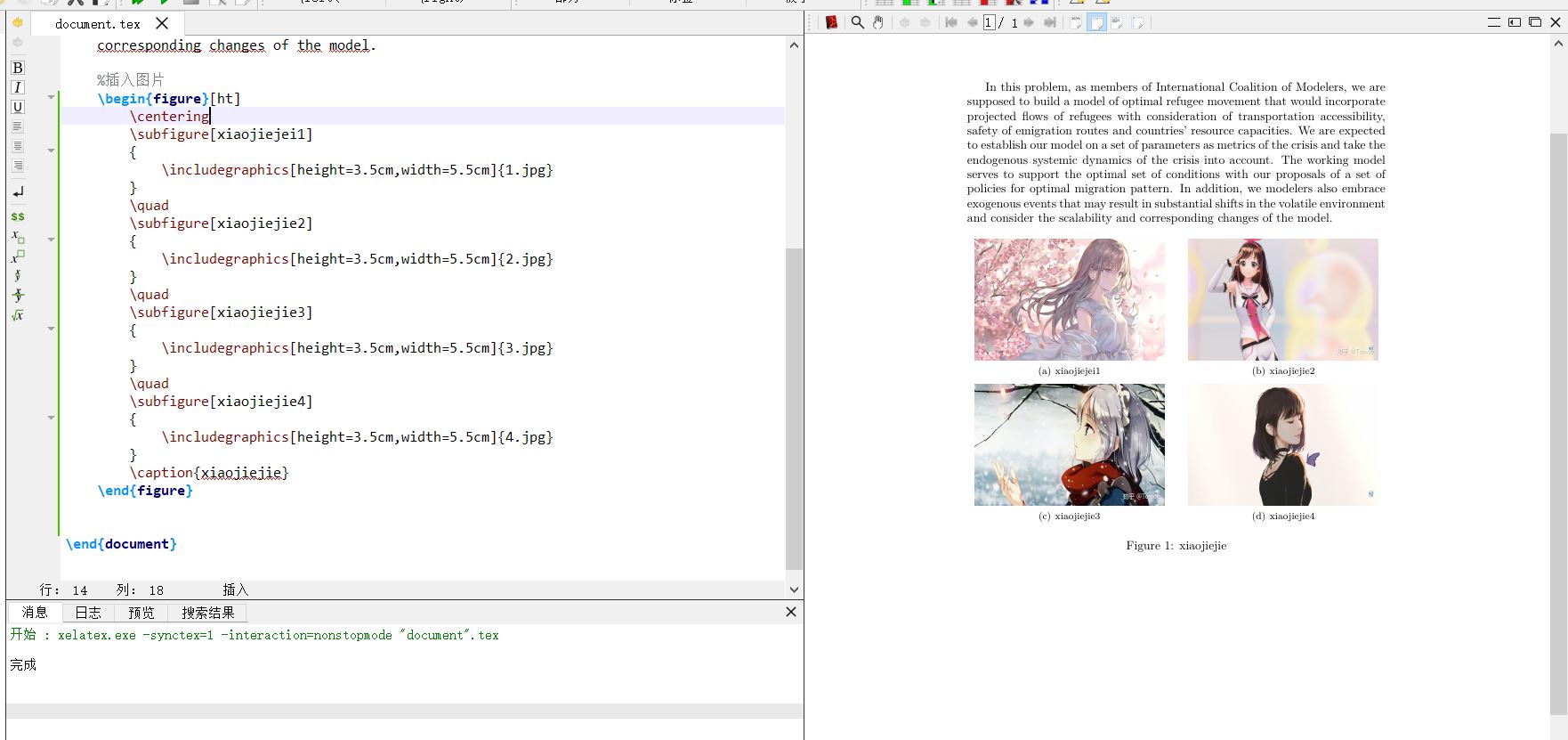Viewport: 1568px width, 740px height.
Task: Insert left-align environment from the sidebar
Action: tap(18, 126)
